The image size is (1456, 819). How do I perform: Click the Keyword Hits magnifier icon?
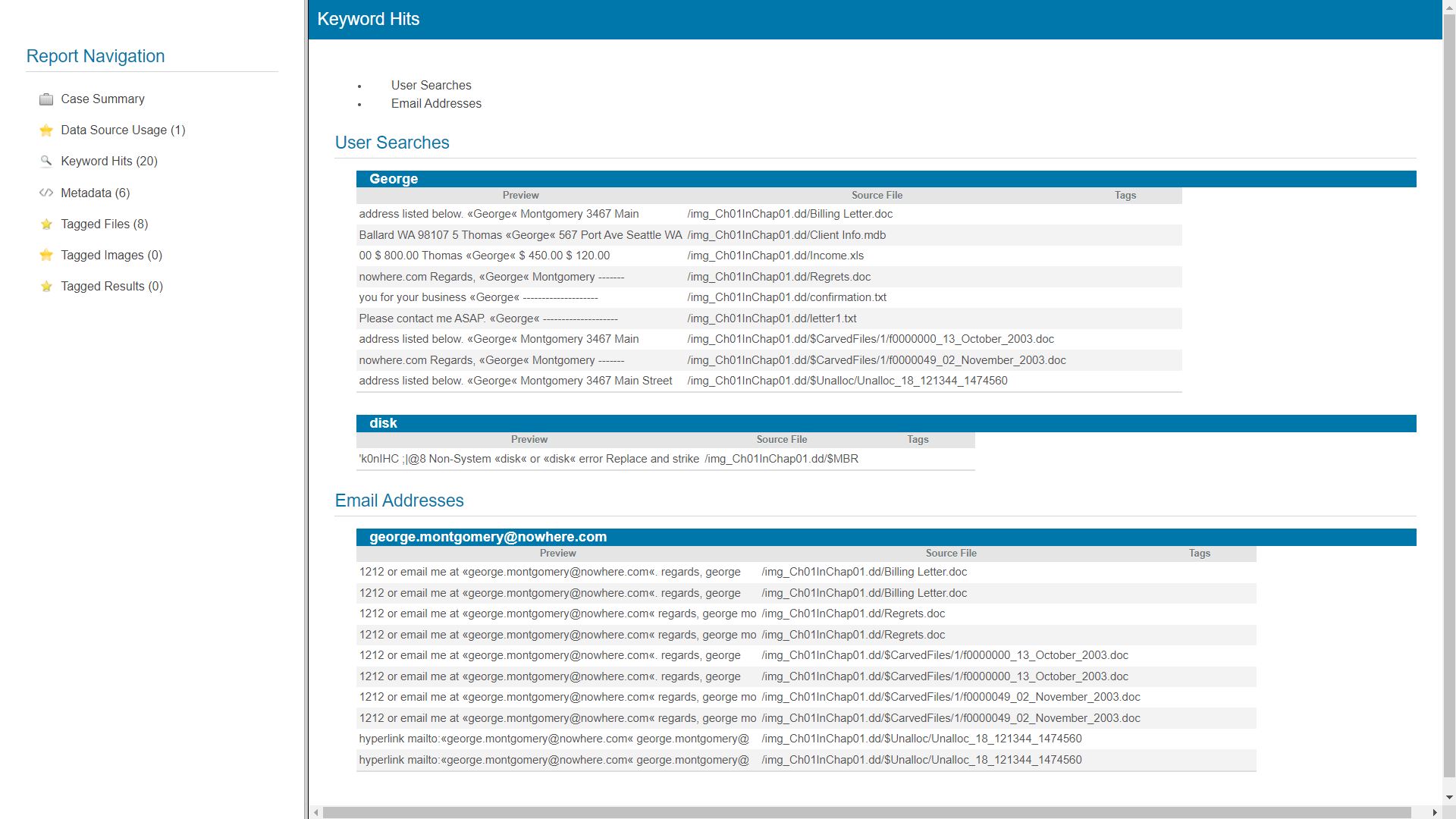[46, 162]
